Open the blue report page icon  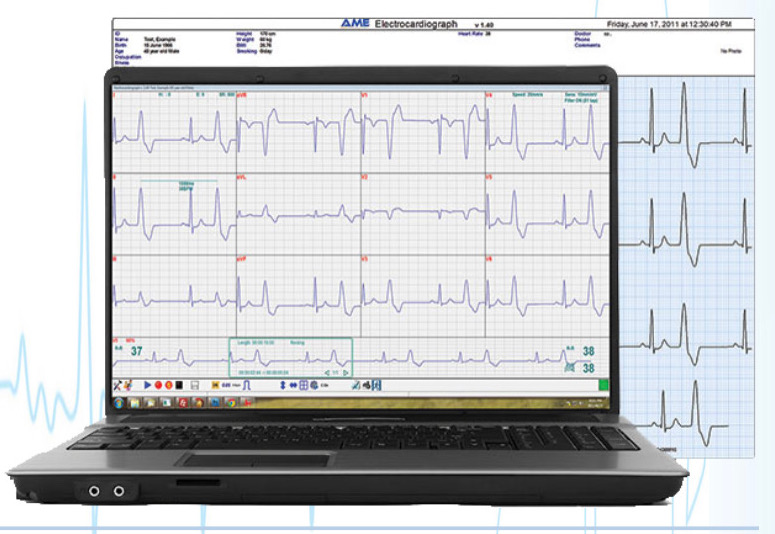point(377,385)
